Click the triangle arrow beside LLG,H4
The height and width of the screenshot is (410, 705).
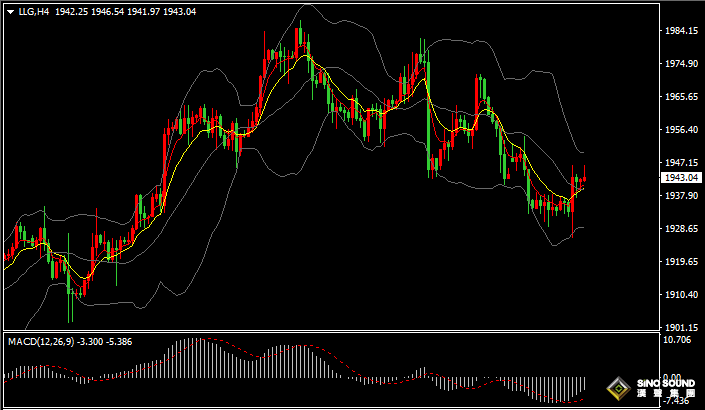pyautogui.click(x=10, y=12)
